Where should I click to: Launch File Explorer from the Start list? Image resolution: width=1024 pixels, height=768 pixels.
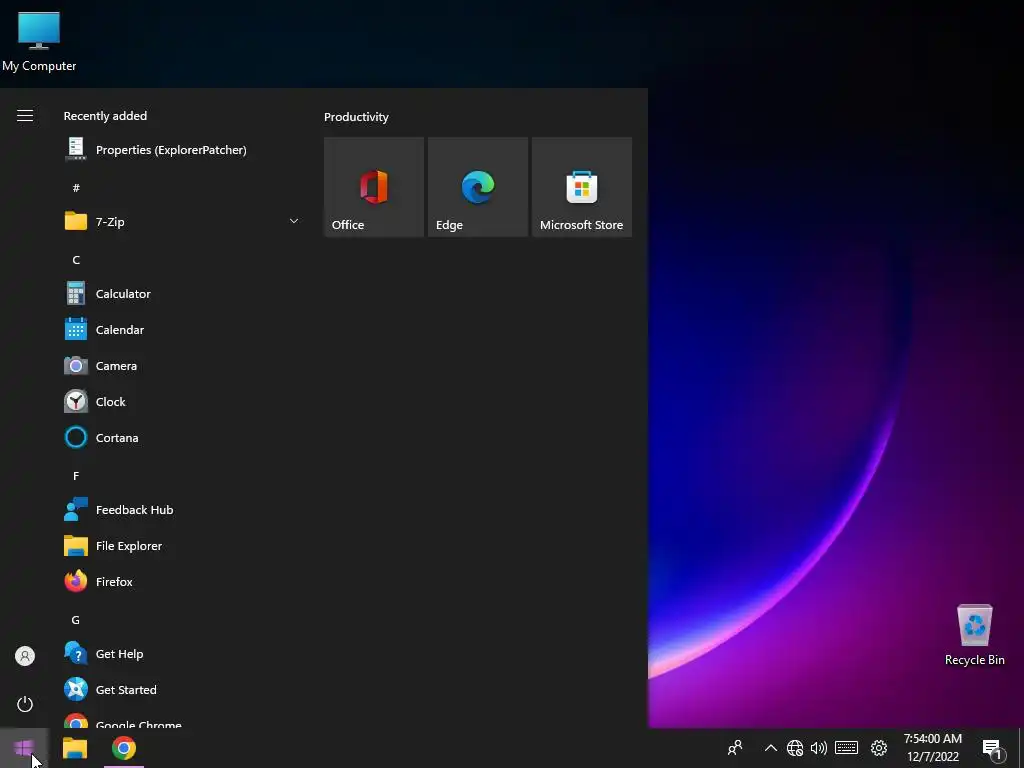(x=182, y=545)
